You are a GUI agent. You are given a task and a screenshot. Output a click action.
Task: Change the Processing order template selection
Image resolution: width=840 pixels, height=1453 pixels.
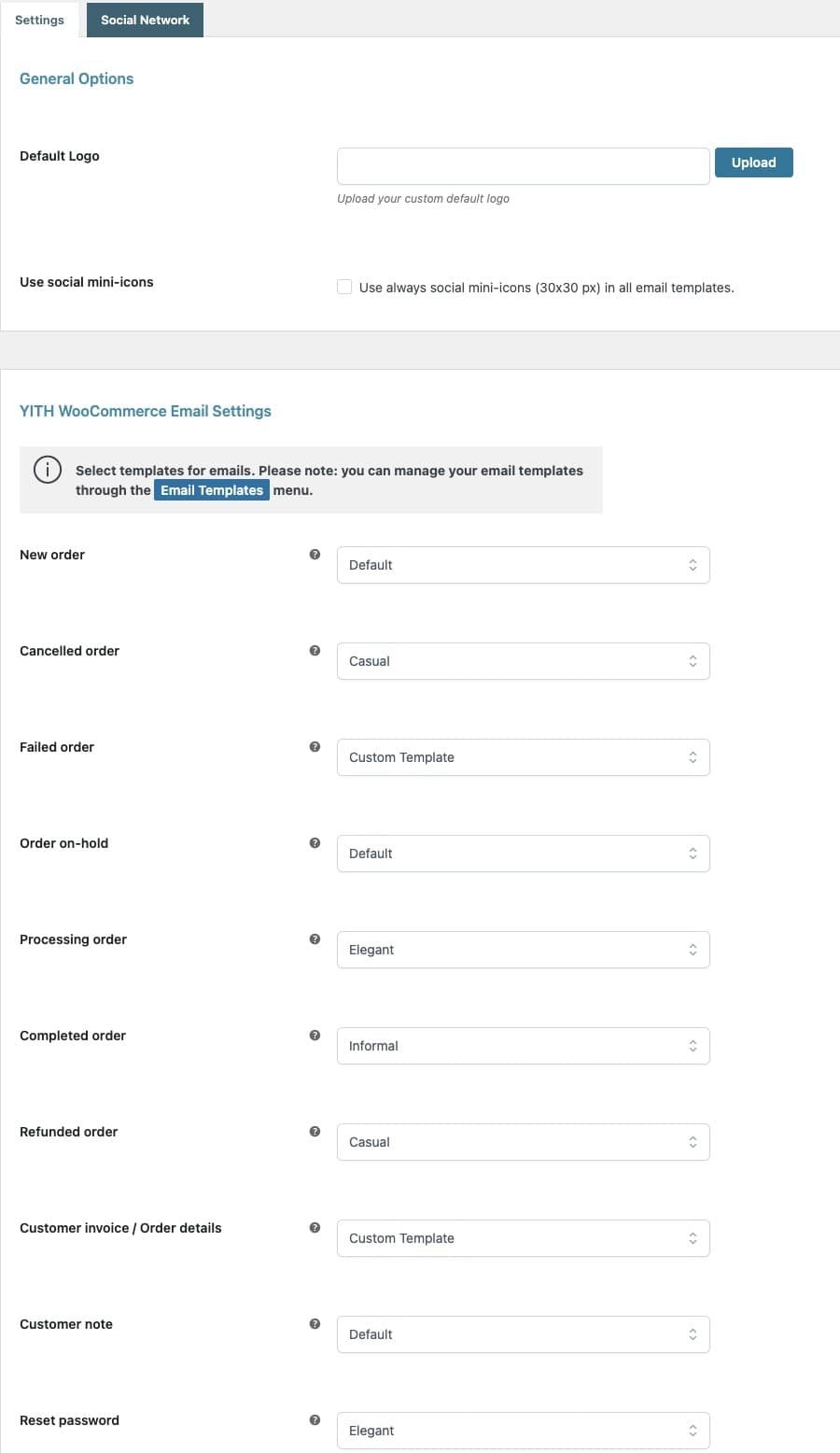pos(524,950)
